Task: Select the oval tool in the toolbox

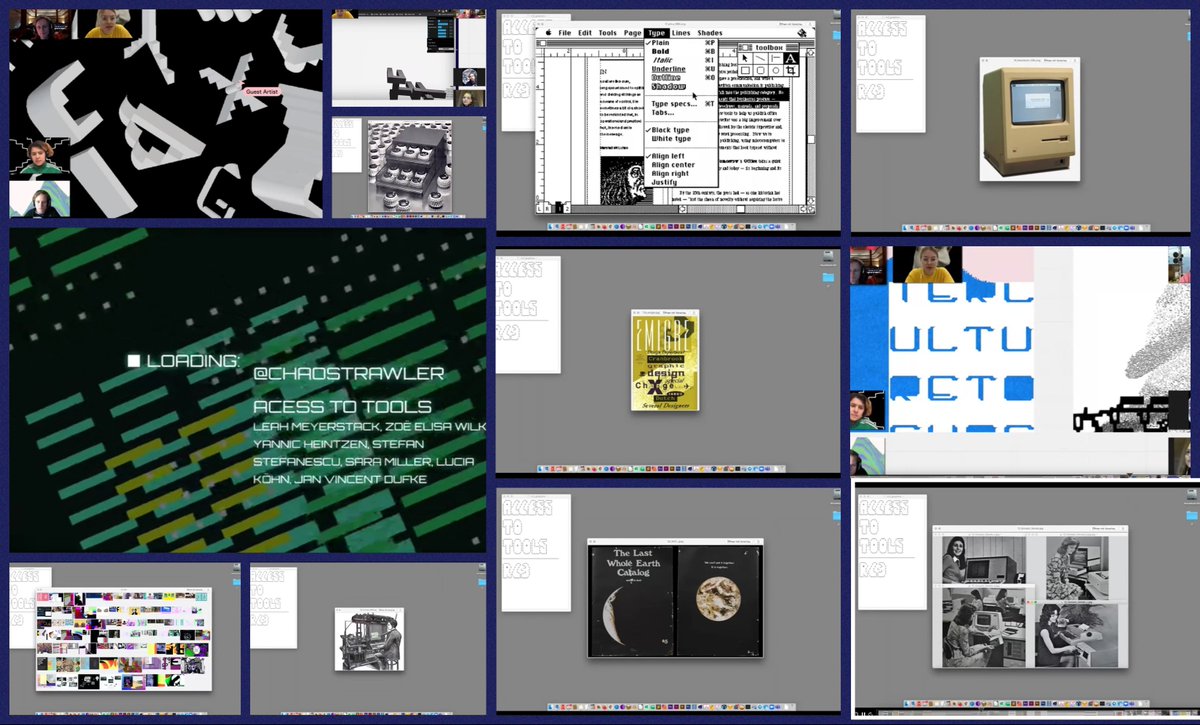Action: coord(775,71)
